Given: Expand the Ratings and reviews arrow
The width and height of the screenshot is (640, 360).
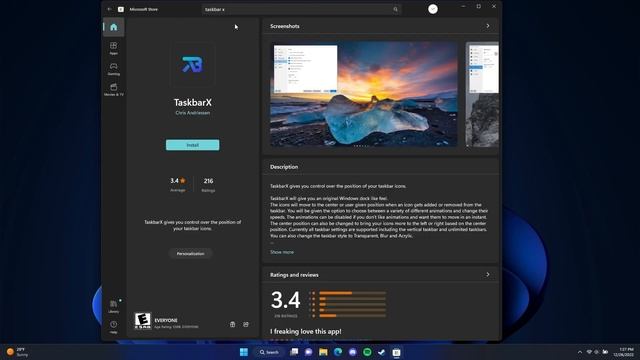Looking at the screenshot, I should pos(488,274).
